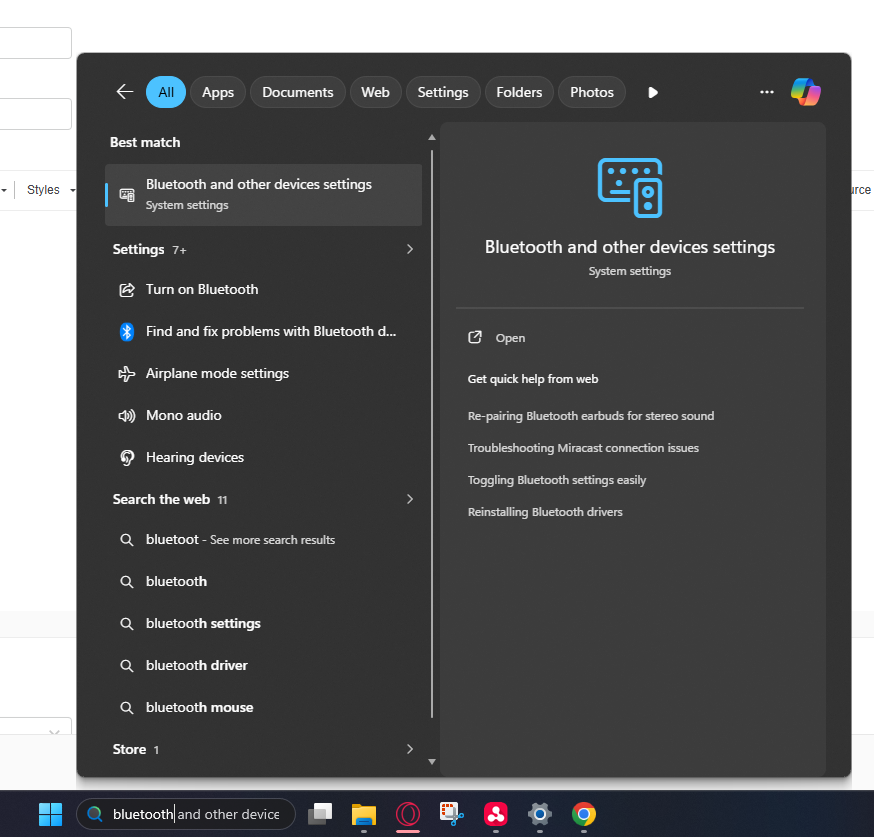Open Styles dropdown in background window
The width and height of the screenshot is (874, 837).
pyautogui.click(x=50, y=189)
